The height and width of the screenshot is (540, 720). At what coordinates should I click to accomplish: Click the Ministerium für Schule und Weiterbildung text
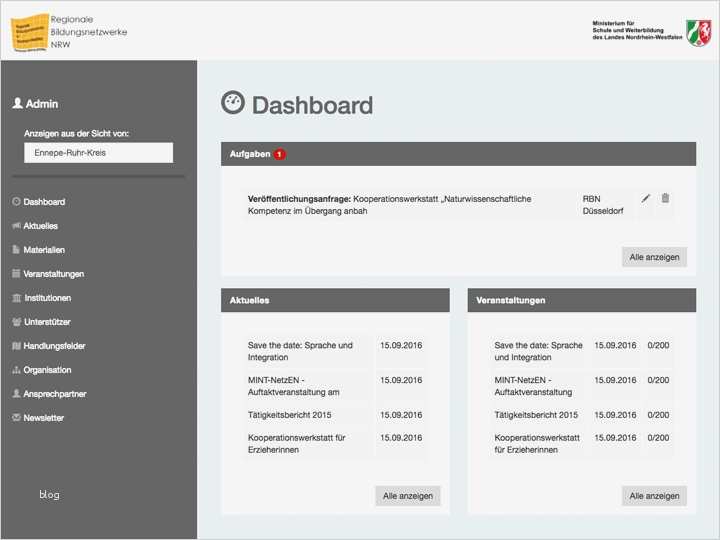tap(637, 30)
